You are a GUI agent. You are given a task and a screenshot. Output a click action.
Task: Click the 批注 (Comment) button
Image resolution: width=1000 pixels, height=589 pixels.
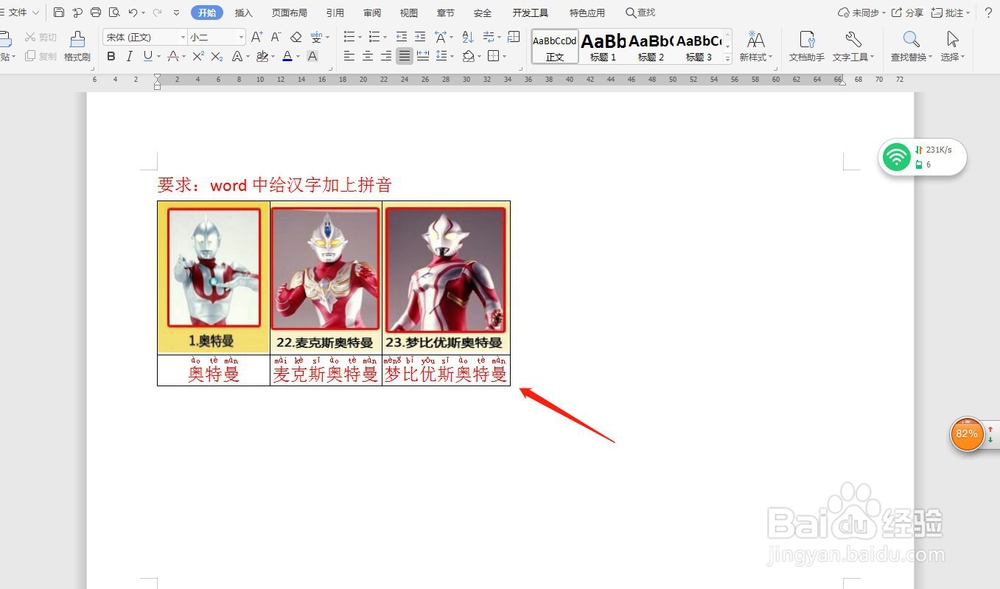coord(950,12)
